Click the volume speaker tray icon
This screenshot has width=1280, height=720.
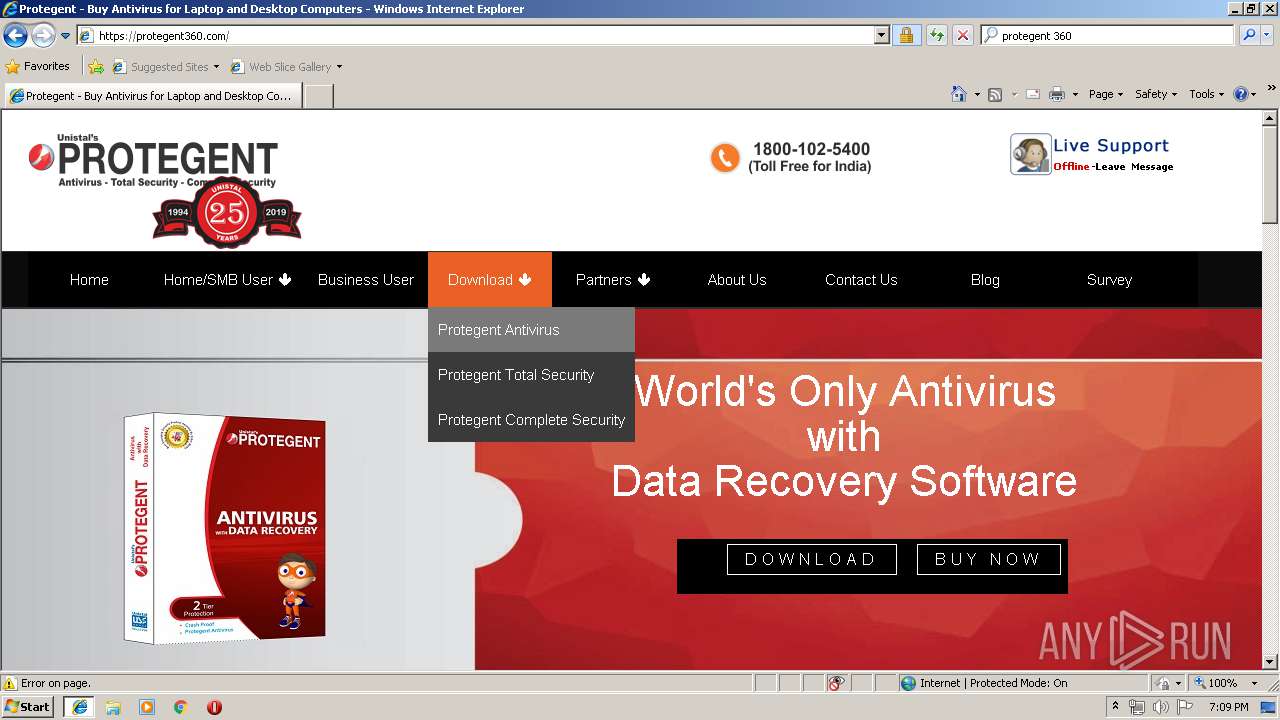click(1160, 707)
